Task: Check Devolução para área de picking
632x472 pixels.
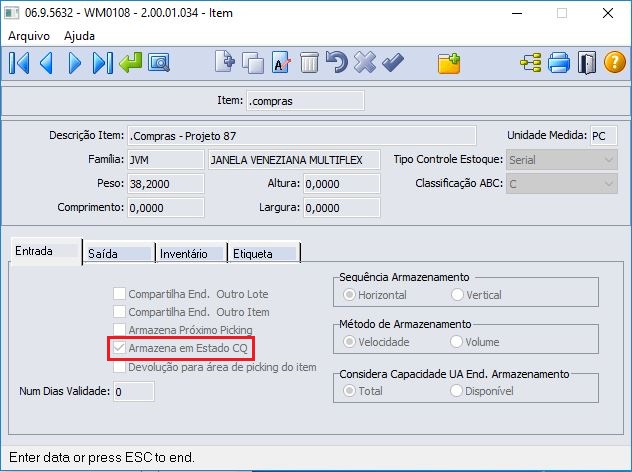Action: [x=119, y=367]
